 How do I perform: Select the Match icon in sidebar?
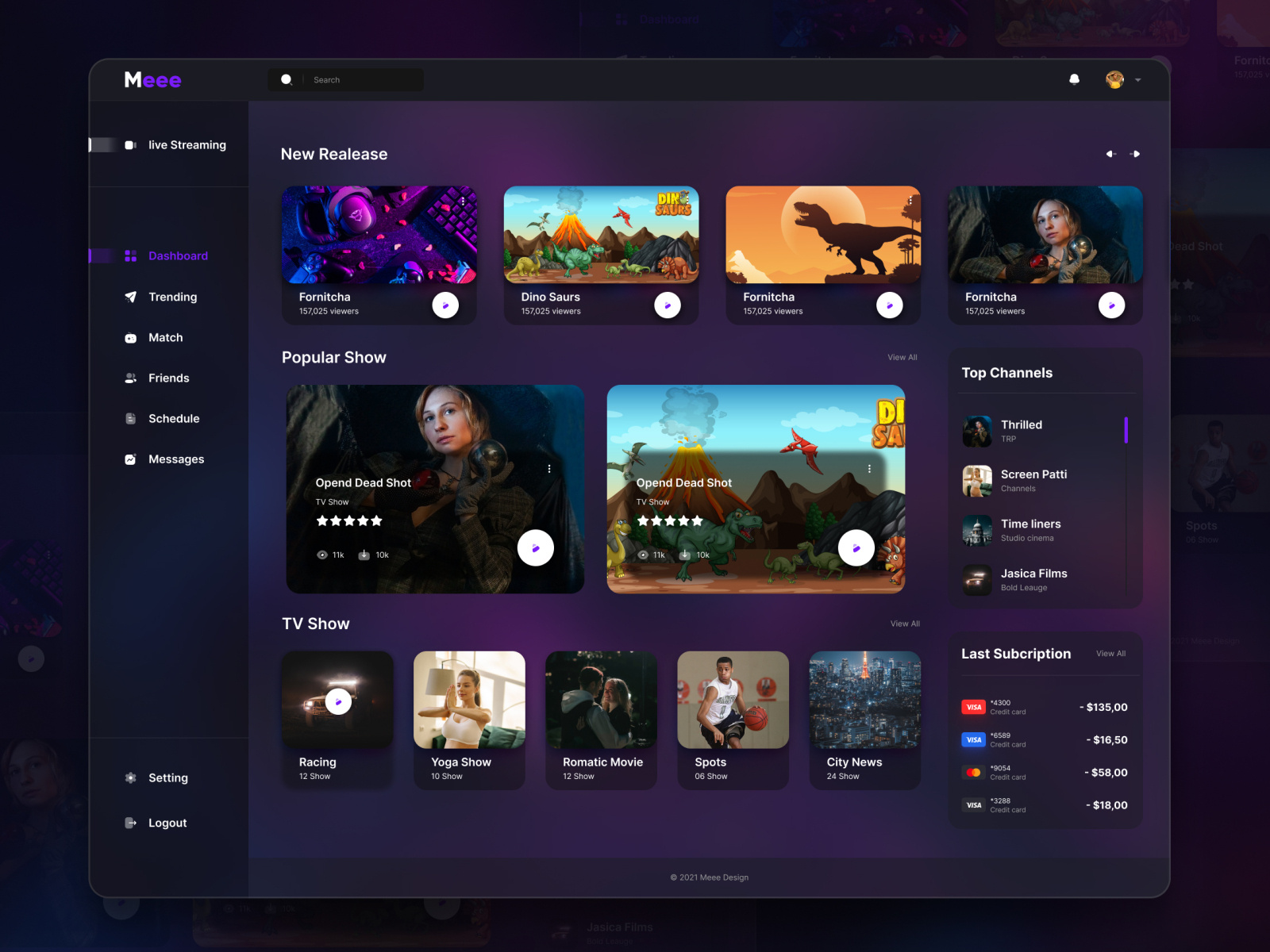point(131,337)
